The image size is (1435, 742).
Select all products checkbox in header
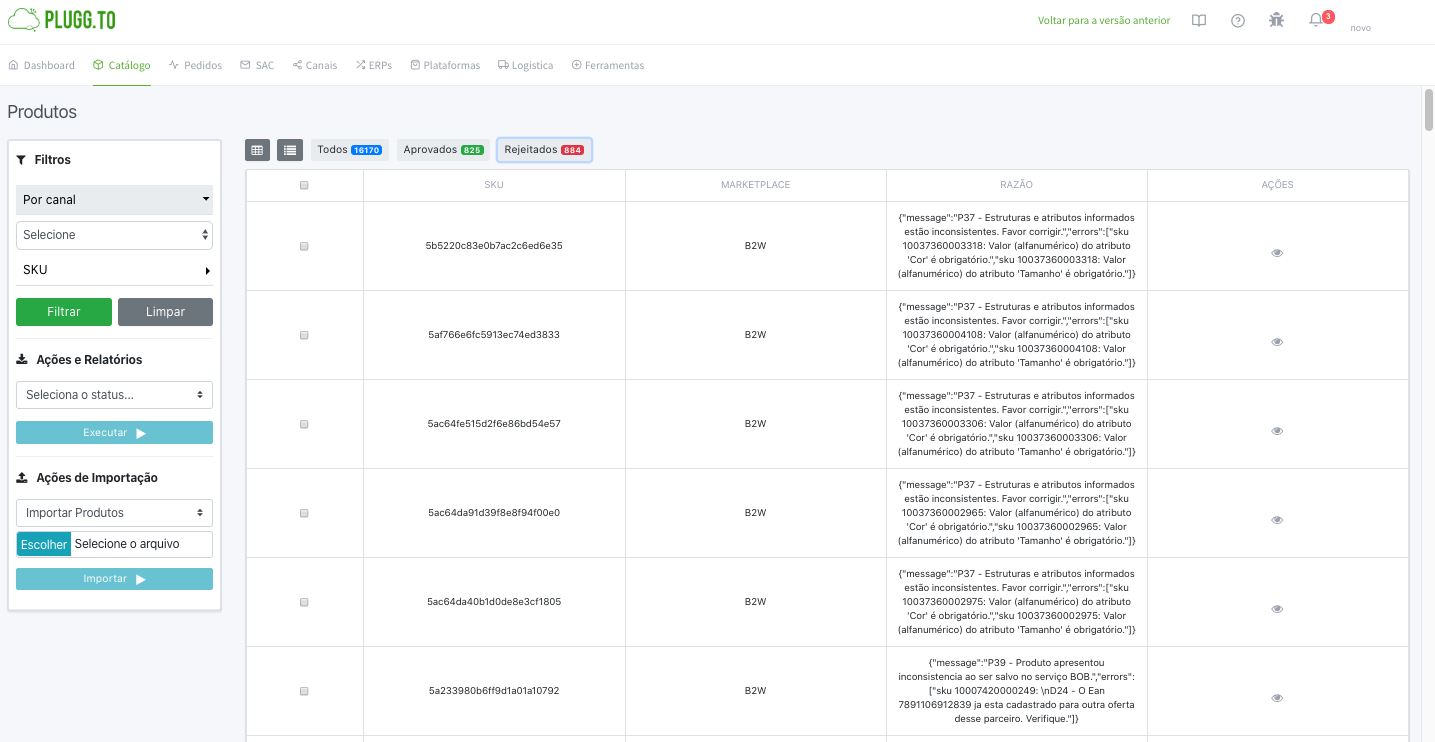point(304,185)
